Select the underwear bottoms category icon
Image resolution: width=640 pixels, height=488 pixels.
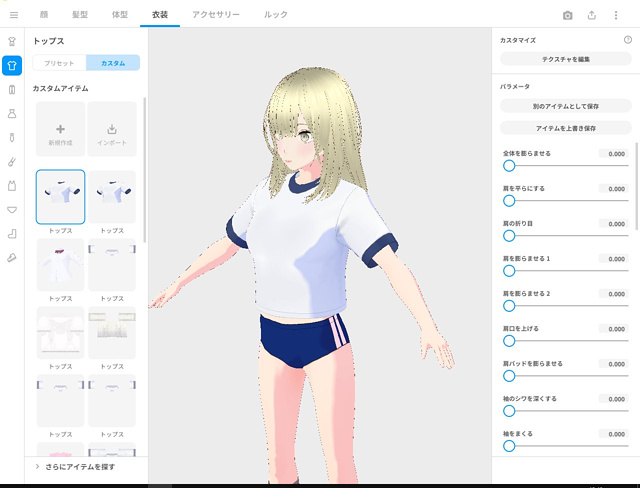pyautogui.click(x=12, y=210)
